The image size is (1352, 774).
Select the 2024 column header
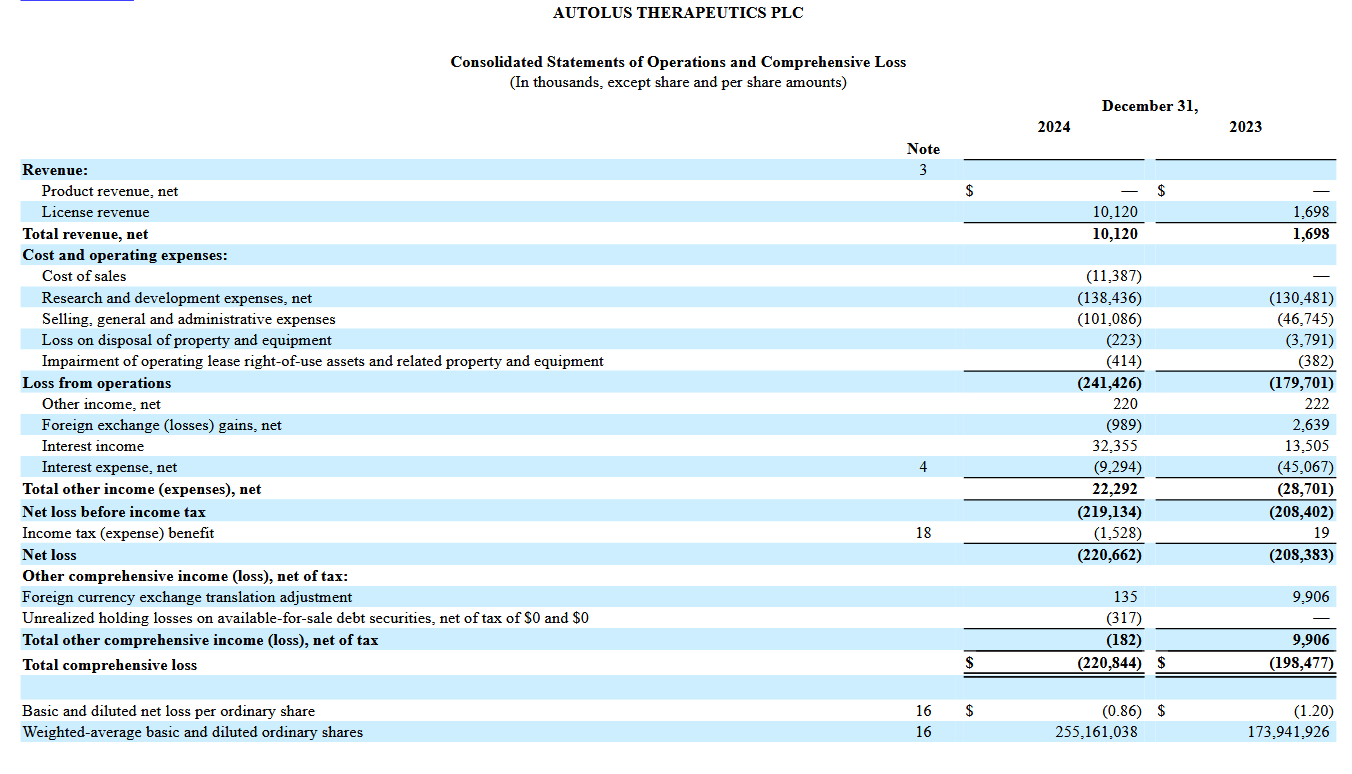[1053, 127]
